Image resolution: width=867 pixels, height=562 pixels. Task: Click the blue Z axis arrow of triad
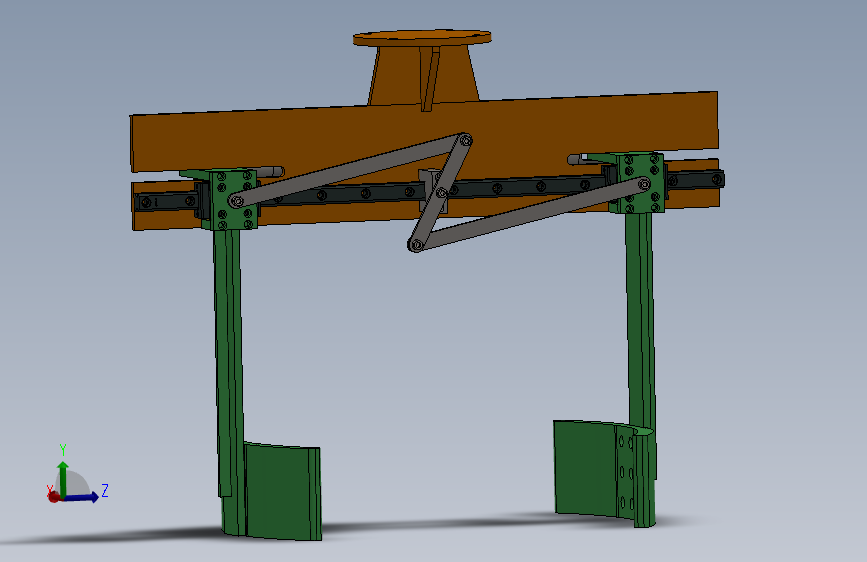(82, 497)
